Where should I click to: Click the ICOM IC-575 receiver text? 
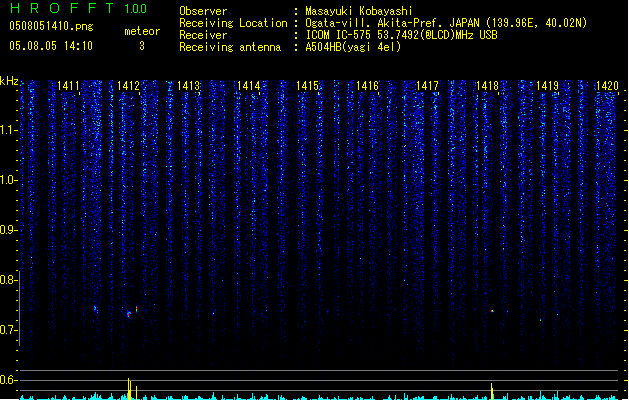click(x=401, y=35)
